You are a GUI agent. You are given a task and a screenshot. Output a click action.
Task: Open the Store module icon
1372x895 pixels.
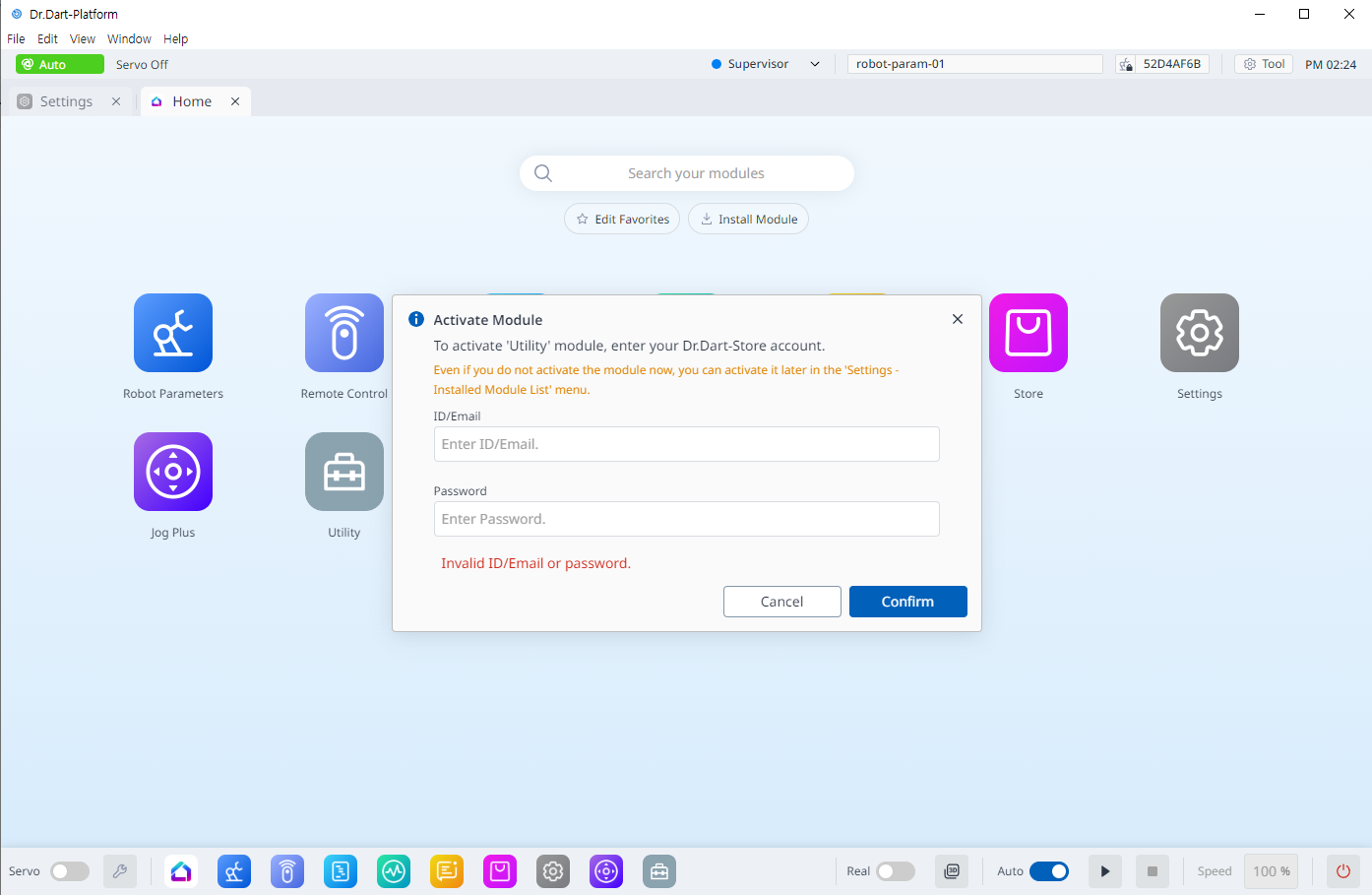[1028, 333]
